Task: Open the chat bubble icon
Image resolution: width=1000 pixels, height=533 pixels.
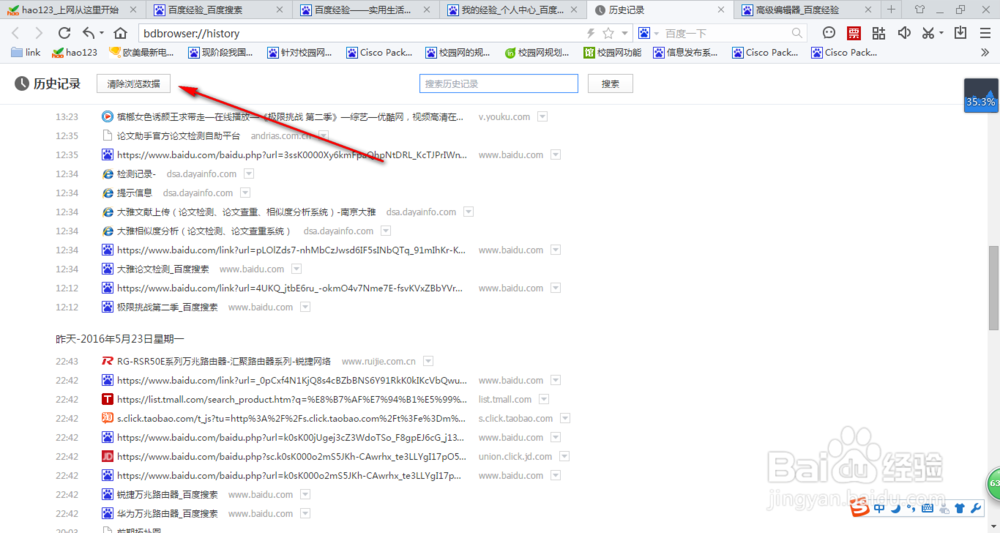Action: pyautogui.click(x=828, y=33)
